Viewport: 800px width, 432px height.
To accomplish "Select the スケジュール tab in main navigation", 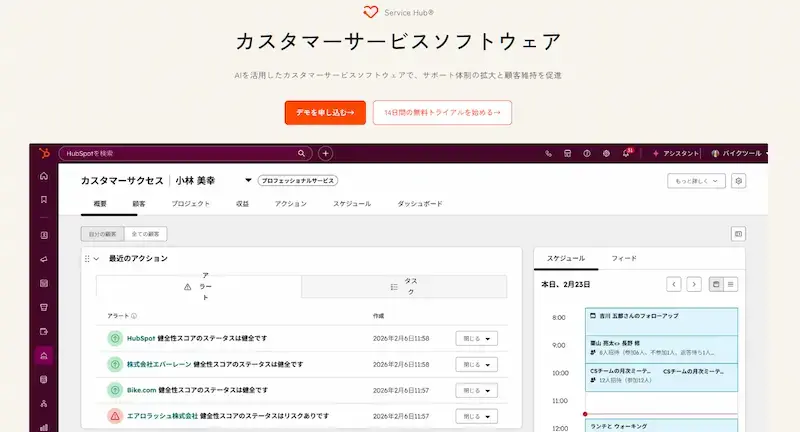I will [x=352, y=204].
